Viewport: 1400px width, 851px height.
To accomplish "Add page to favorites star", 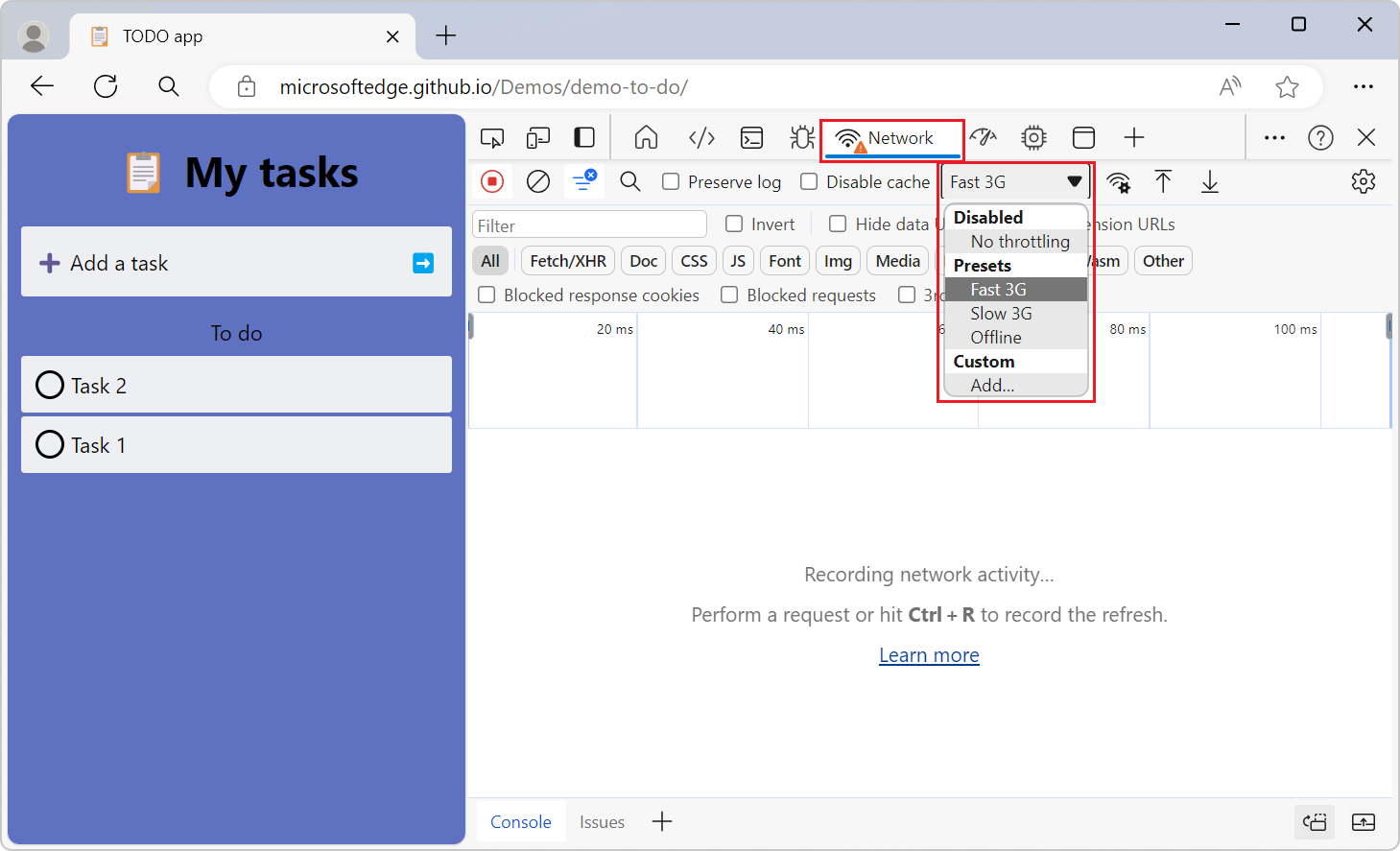I will pos(1288,87).
